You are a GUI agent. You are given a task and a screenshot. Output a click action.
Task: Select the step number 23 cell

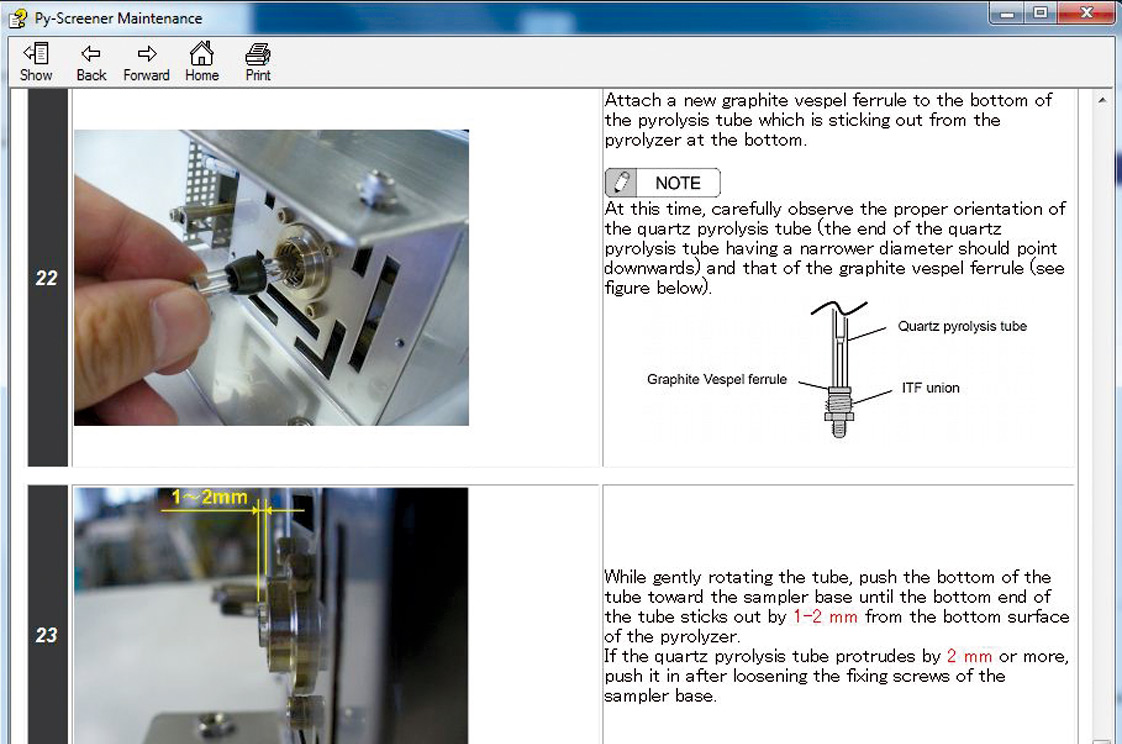[x=47, y=615]
